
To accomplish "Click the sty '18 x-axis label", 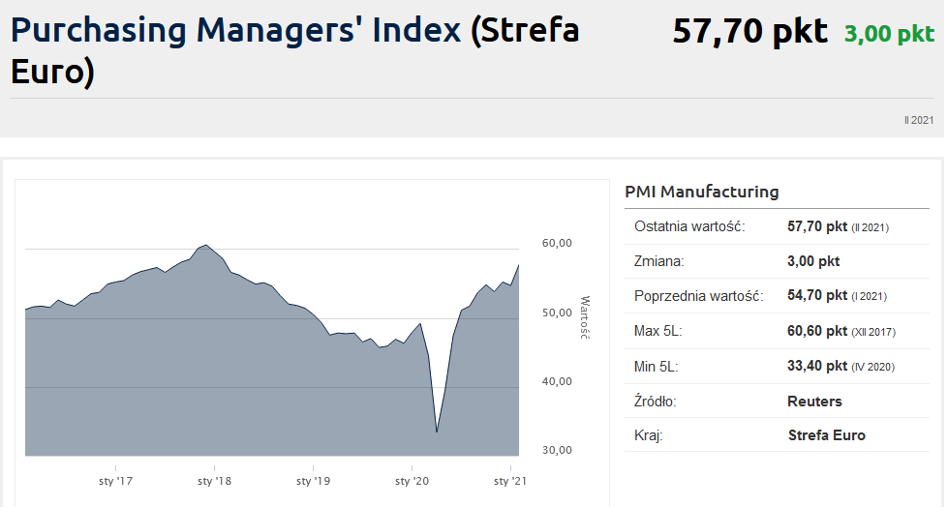I will (215, 481).
